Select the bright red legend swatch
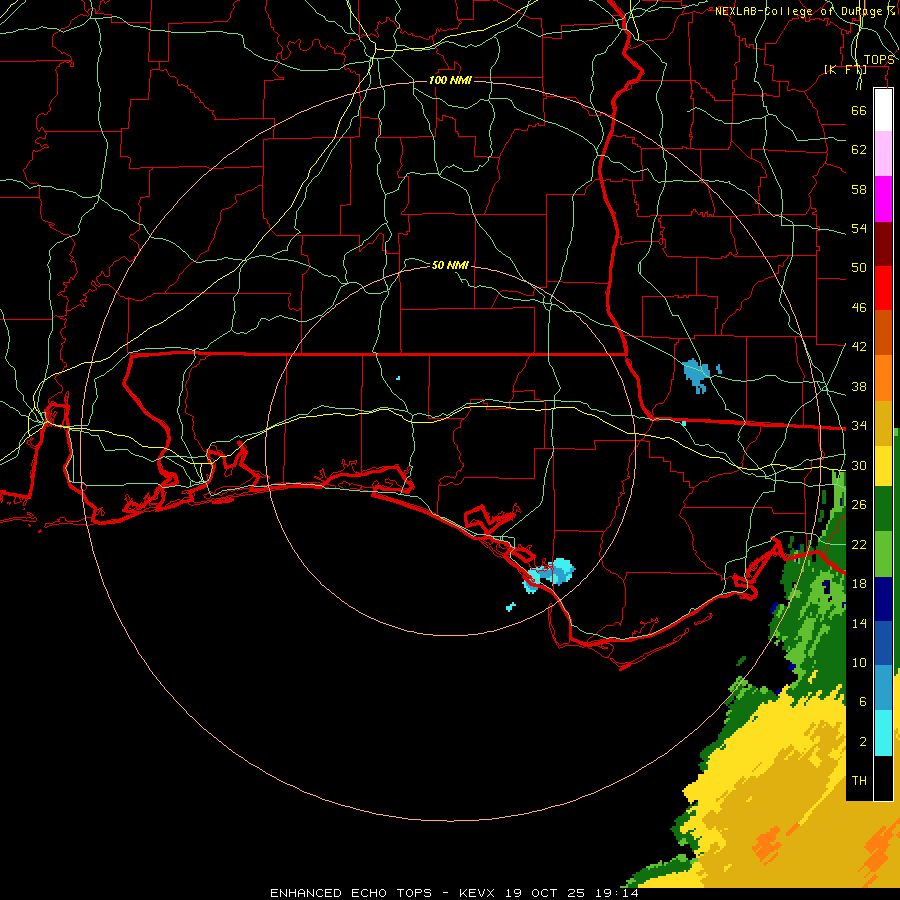The image size is (900, 900). pos(883,288)
